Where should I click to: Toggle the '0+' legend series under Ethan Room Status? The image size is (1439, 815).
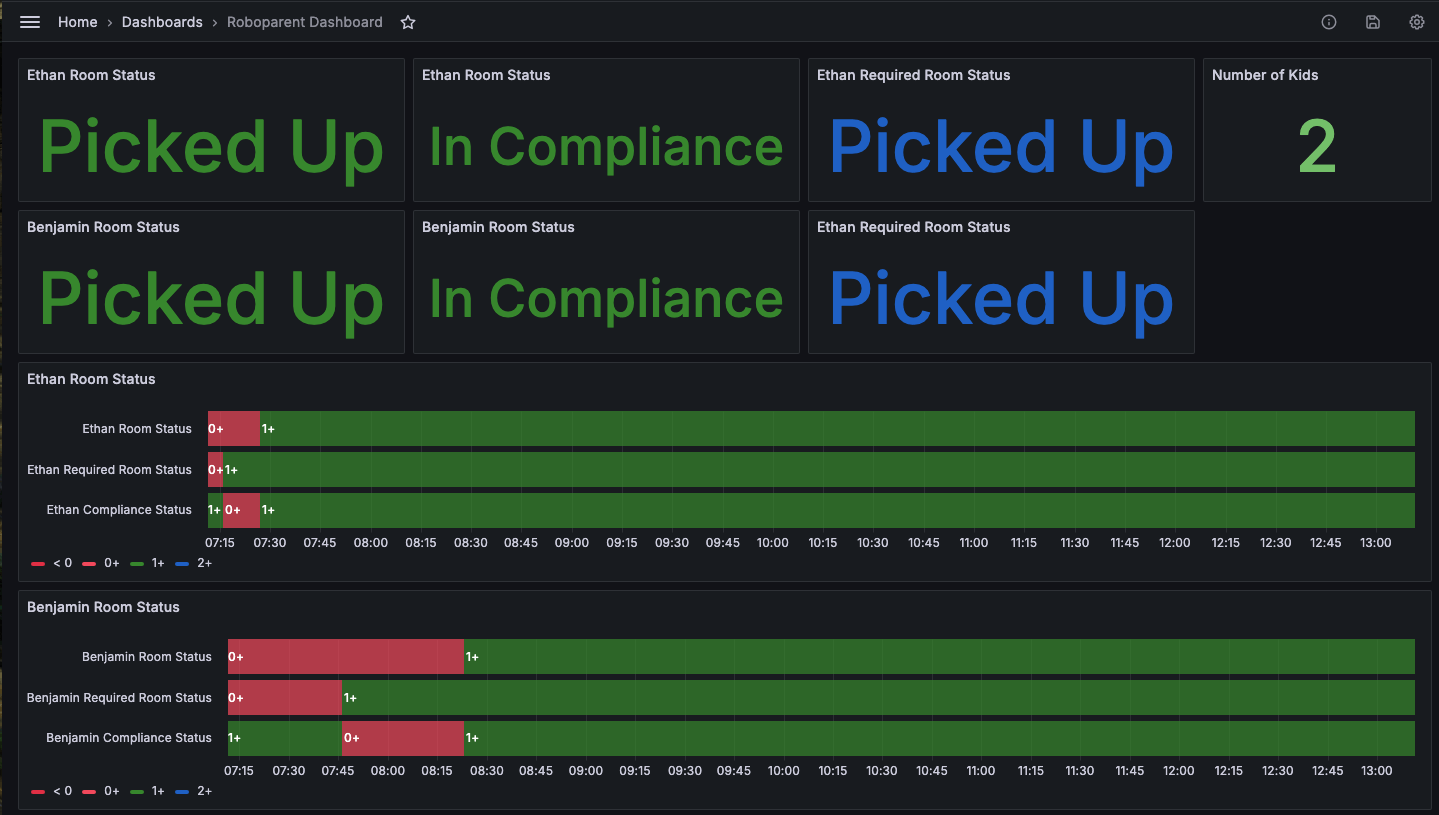coord(110,563)
